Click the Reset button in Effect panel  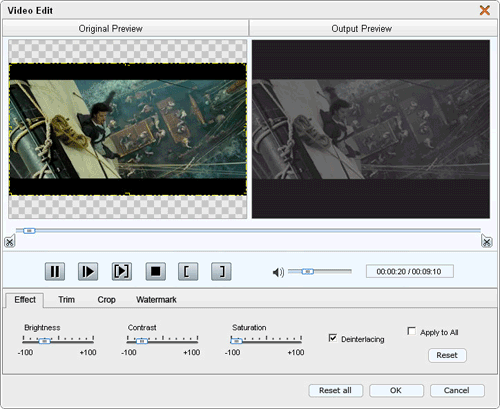point(447,355)
